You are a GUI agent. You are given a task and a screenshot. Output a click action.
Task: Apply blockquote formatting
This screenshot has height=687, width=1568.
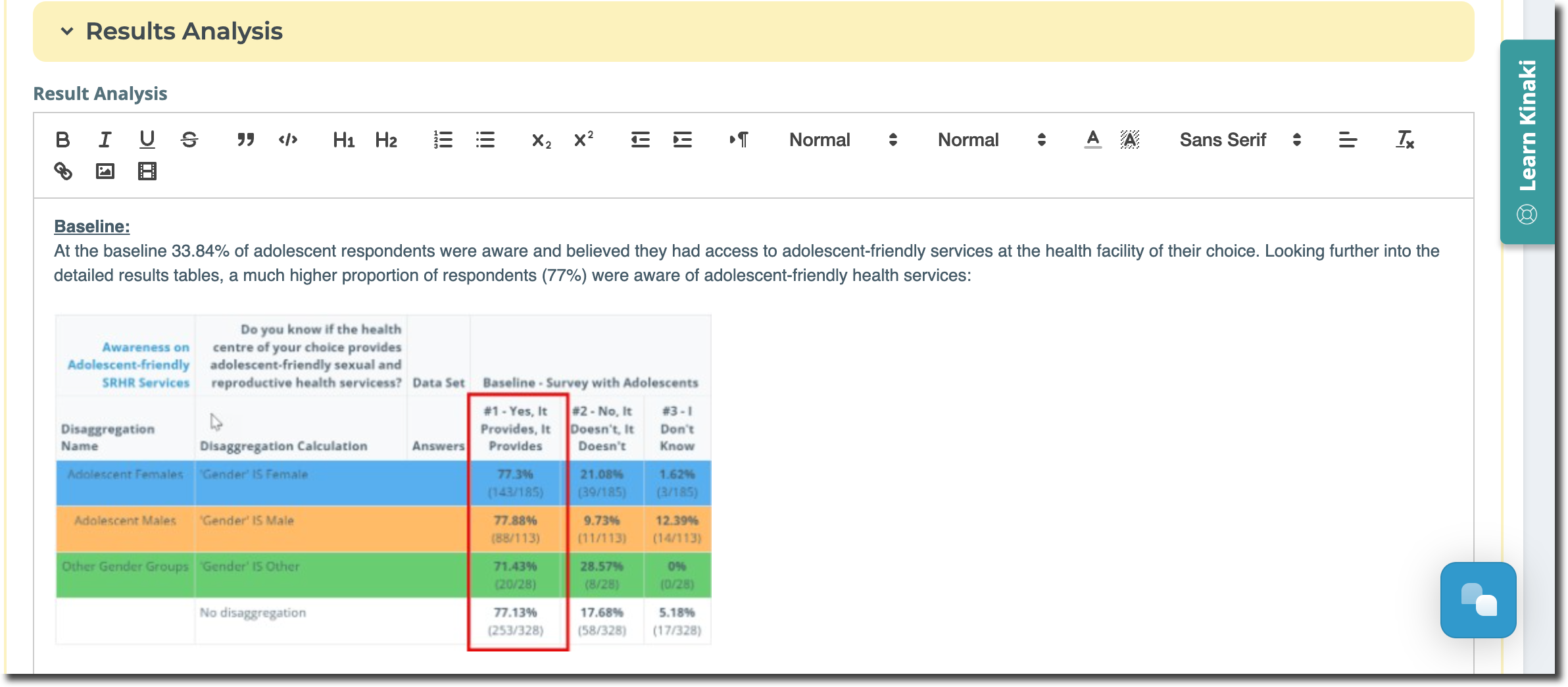[x=245, y=140]
